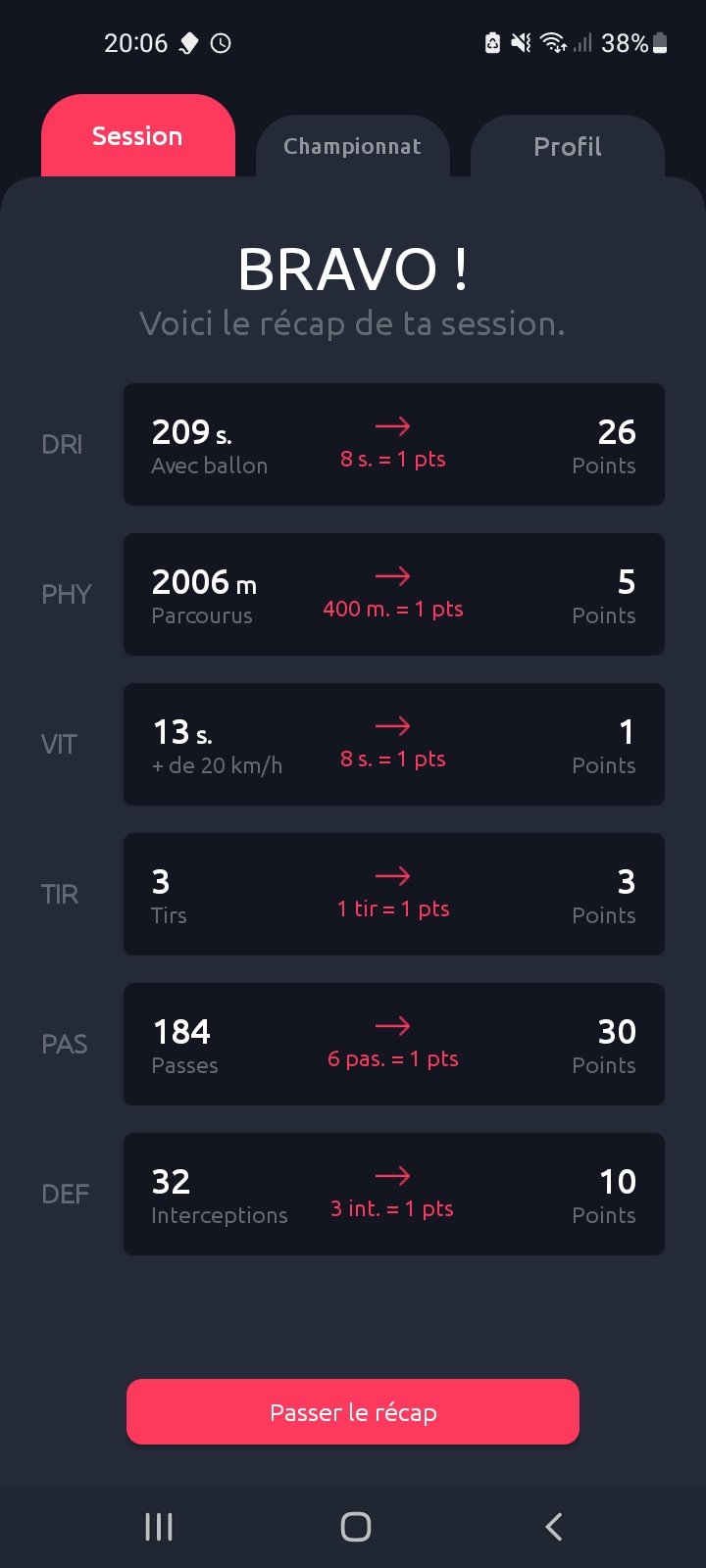Tap the red arrow in the PHY row

(392, 576)
